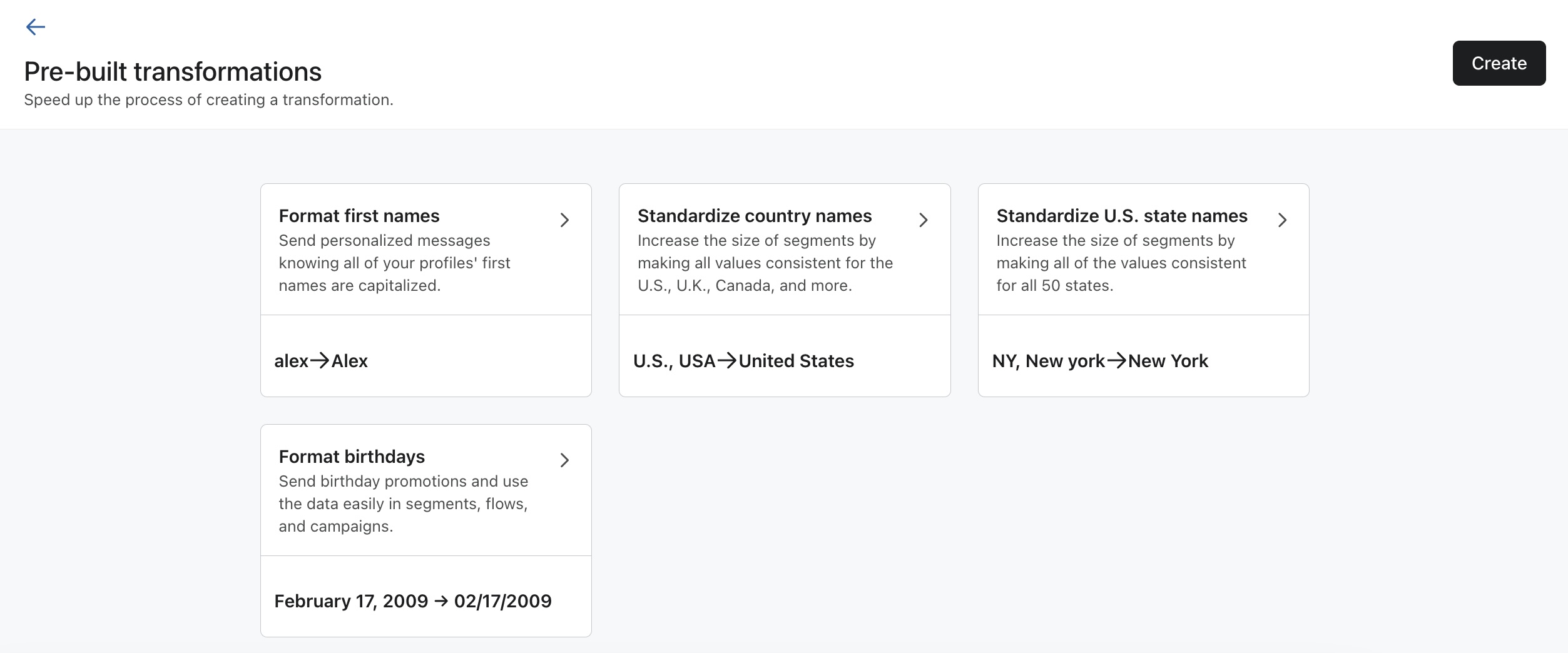Click the Standardize U.S. state names chevron
The image size is (1568, 653).
pos(1282,220)
